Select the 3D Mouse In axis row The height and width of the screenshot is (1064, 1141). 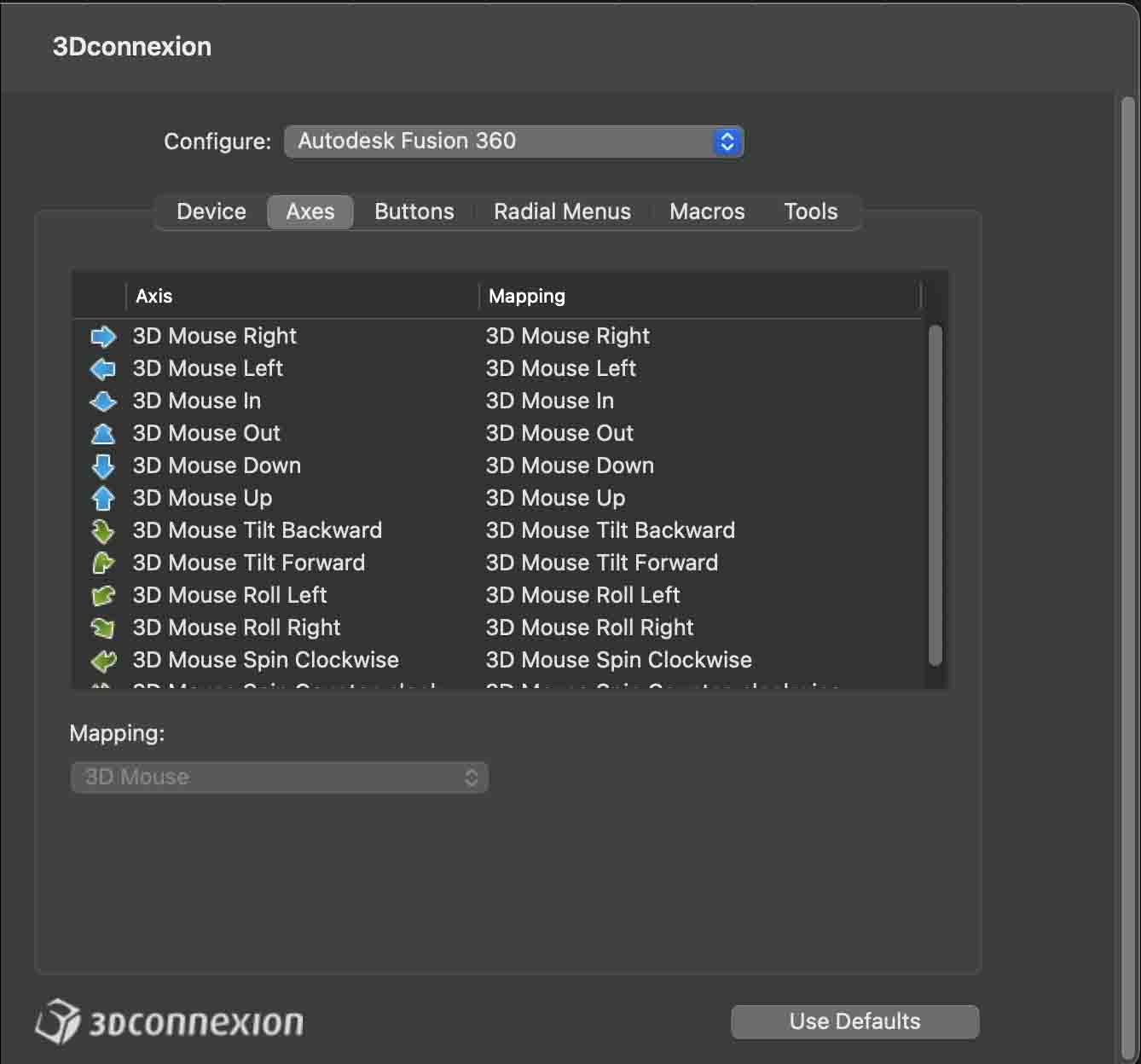coord(498,402)
